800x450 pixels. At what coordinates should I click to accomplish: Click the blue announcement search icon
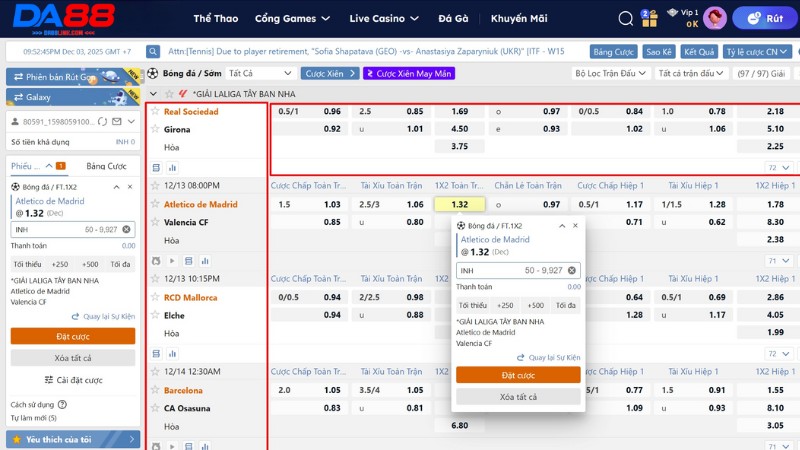point(153,52)
